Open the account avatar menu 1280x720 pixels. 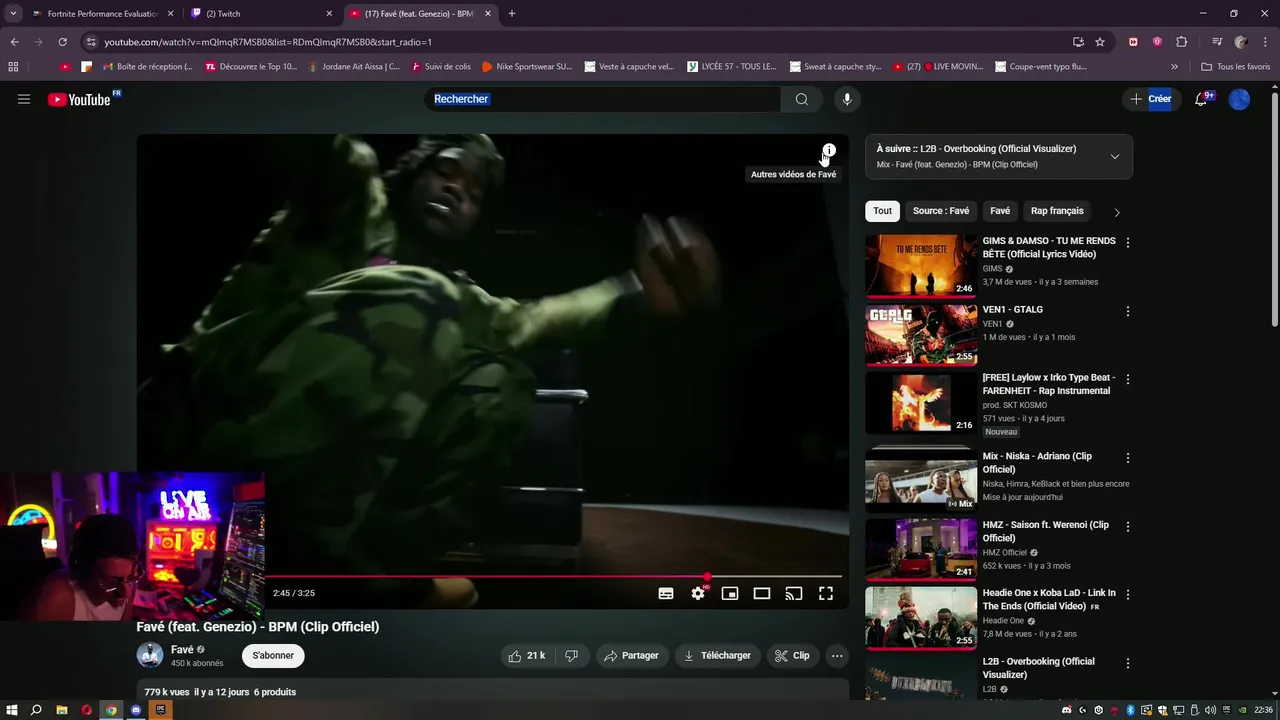[1239, 99]
